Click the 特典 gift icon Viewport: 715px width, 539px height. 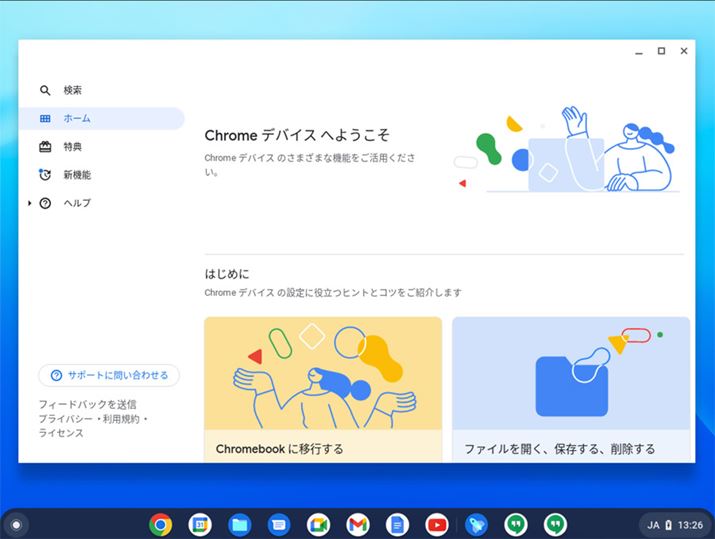(x=45, y=146)
